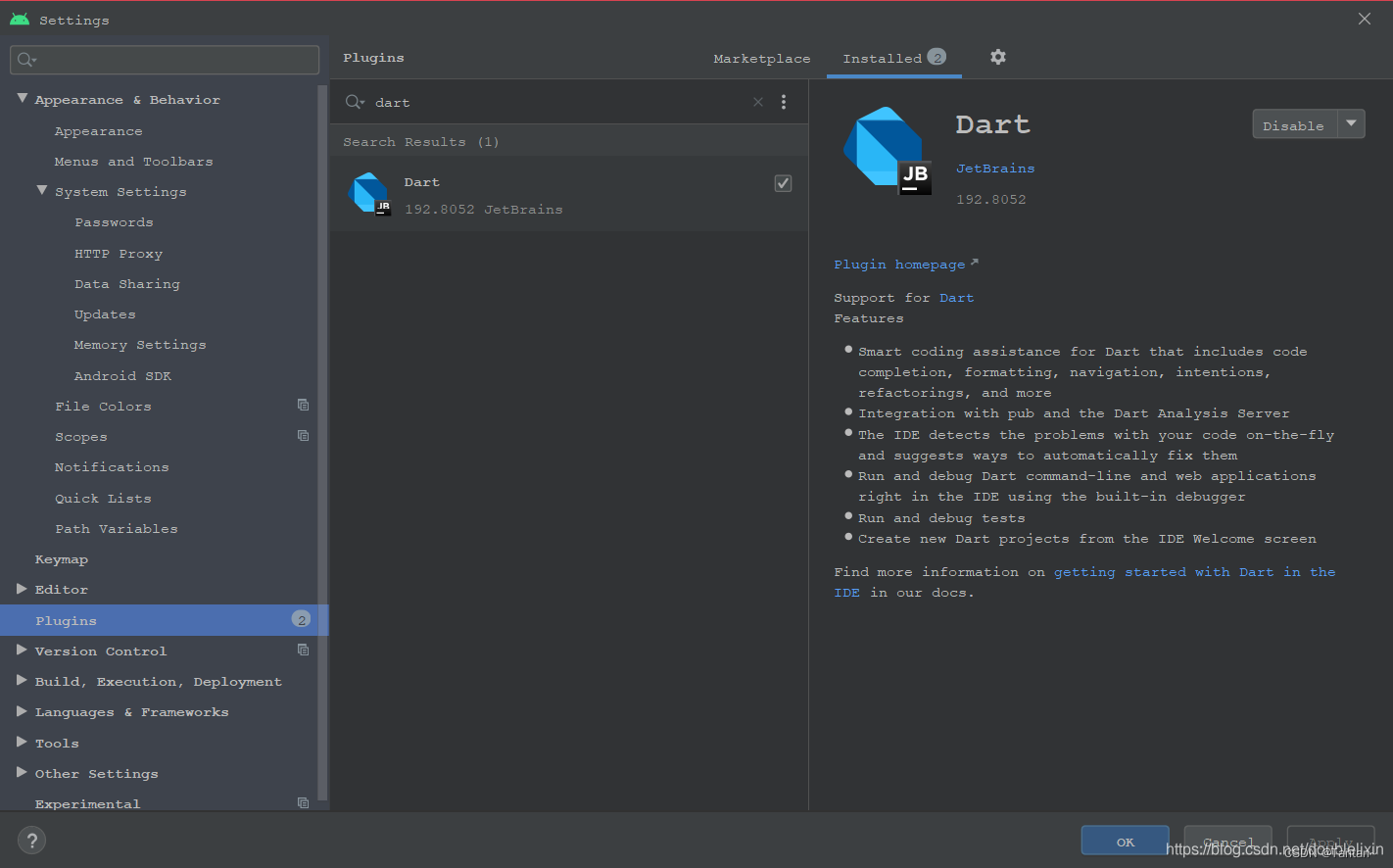
Task: Expand Build, Execution, Deployment section
Action: pos(22,680)
